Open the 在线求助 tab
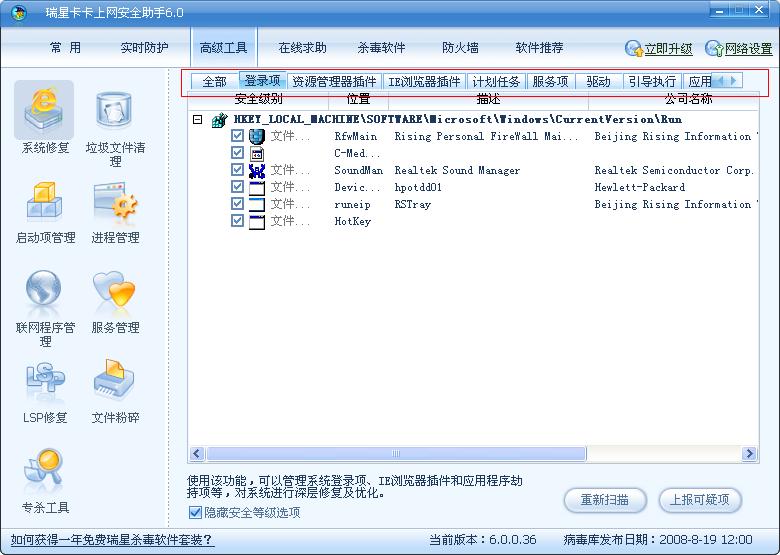The width and height of the screenshot is (780, 555). [x=302, y=48]
